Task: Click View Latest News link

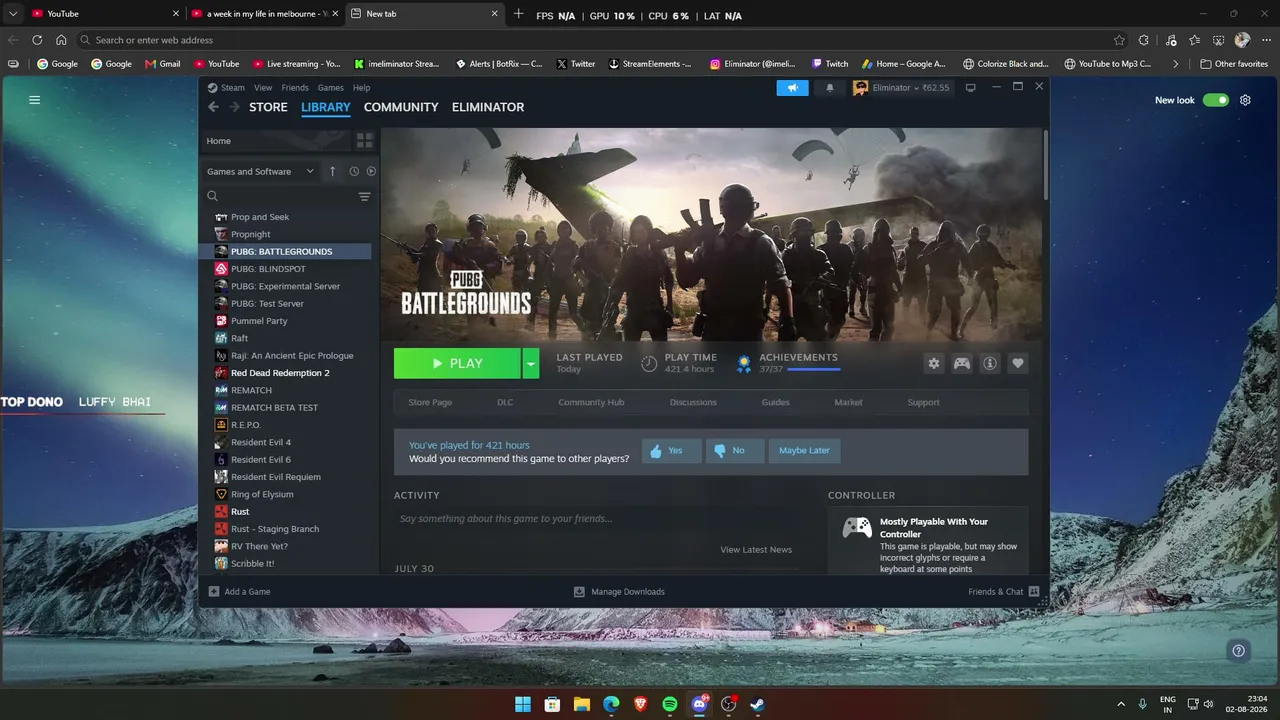Action: (756, 550)
